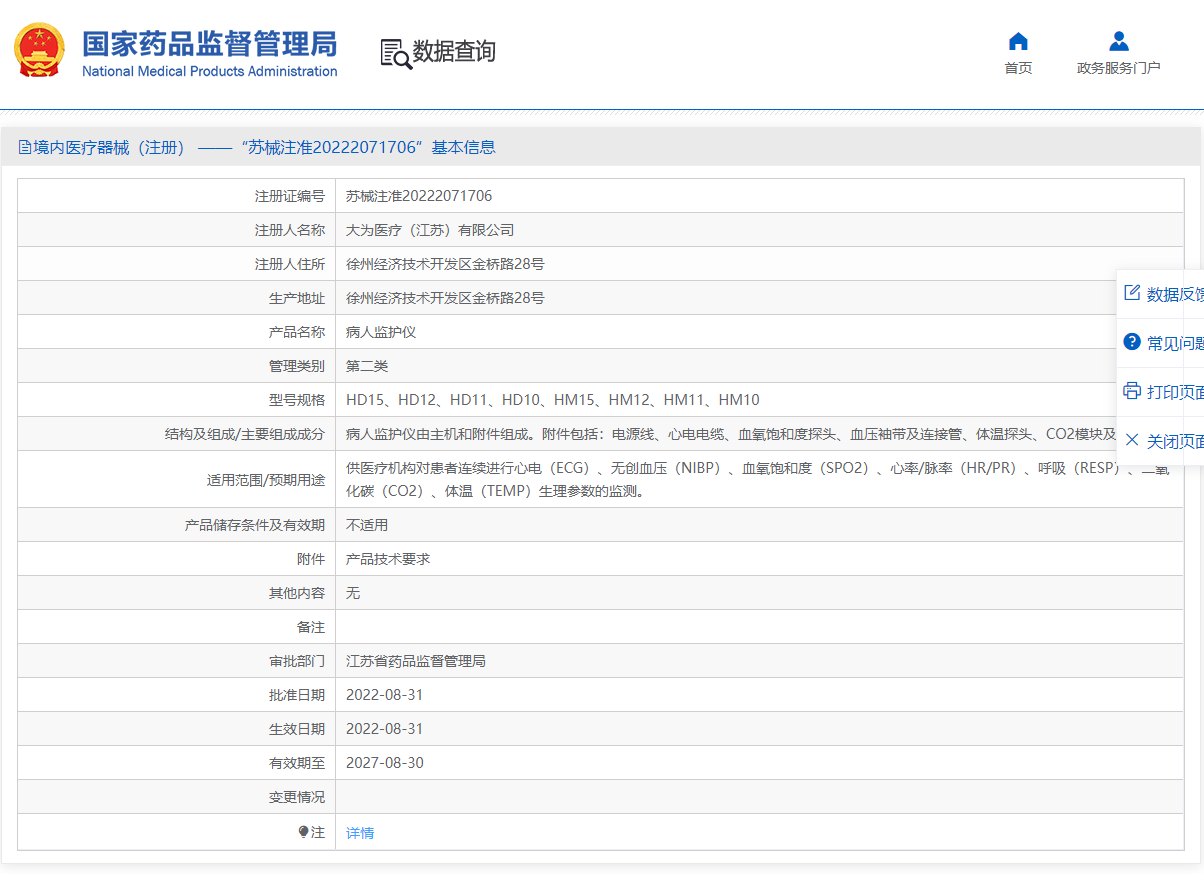
Task: Click the 生产地址 address value
Action: point(445,298)
